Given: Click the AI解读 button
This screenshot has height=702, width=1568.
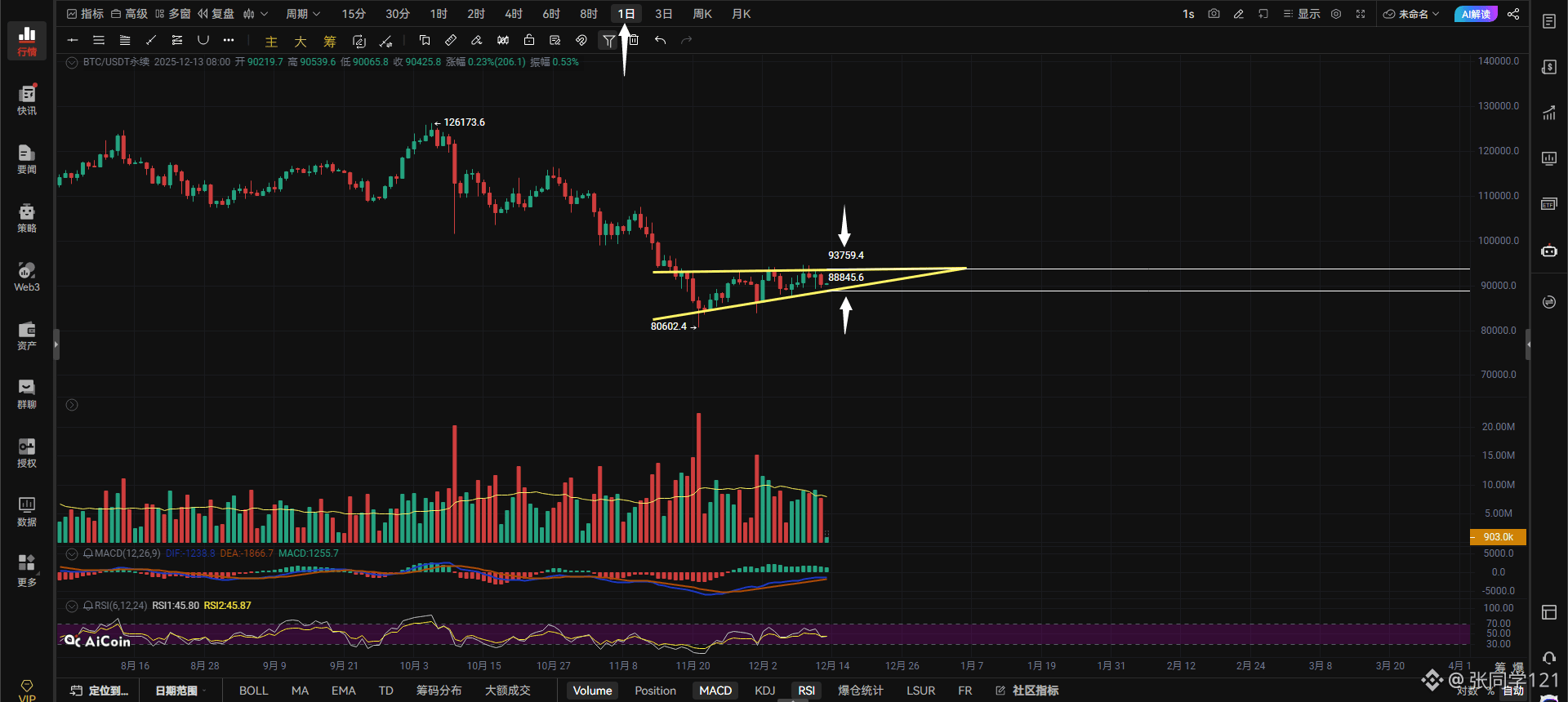Looking at the screenshot, I should [x=1476, y=14].
